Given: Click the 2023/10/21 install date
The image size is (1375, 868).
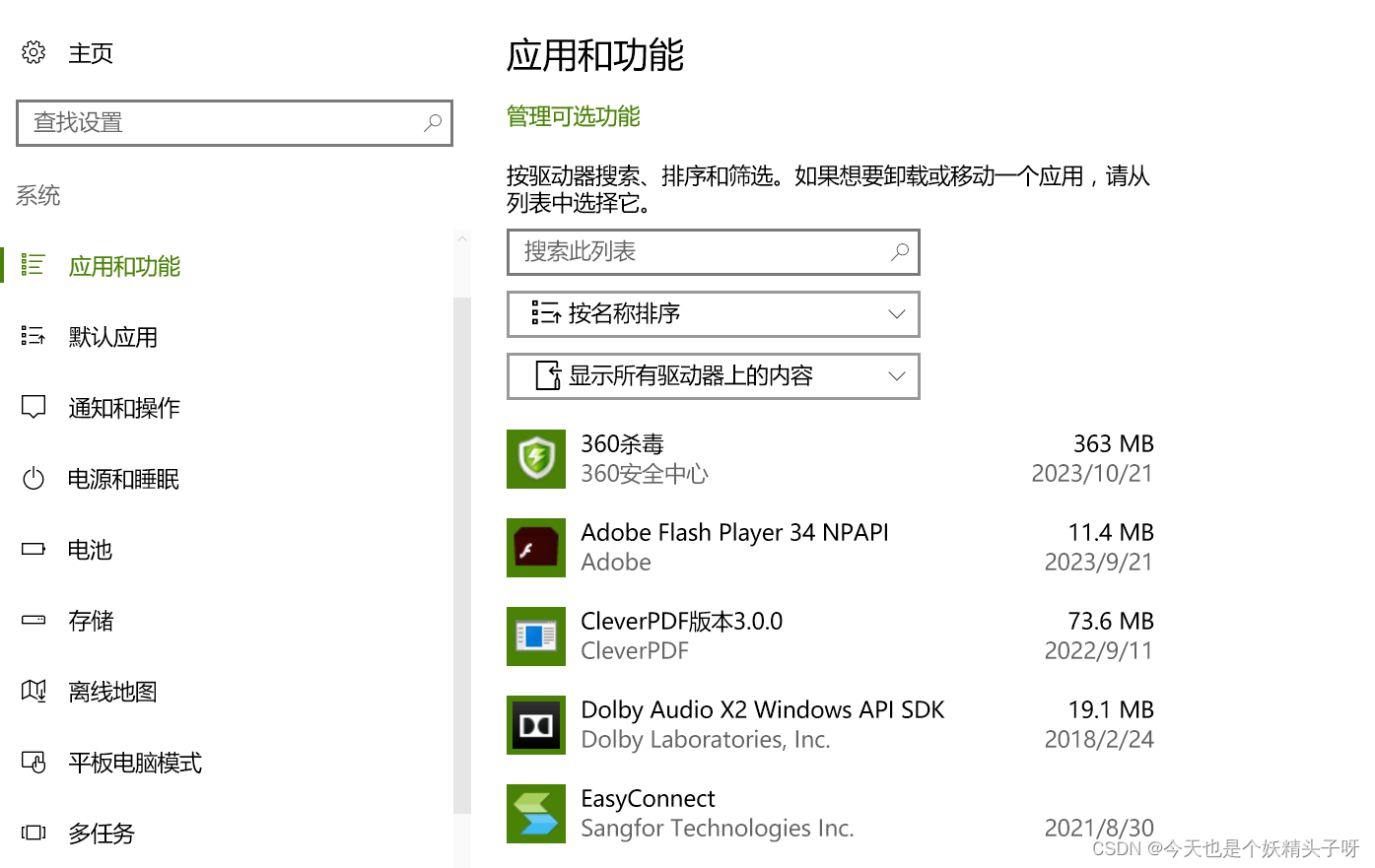Looking at the screenshot, I should [1092, 473].
